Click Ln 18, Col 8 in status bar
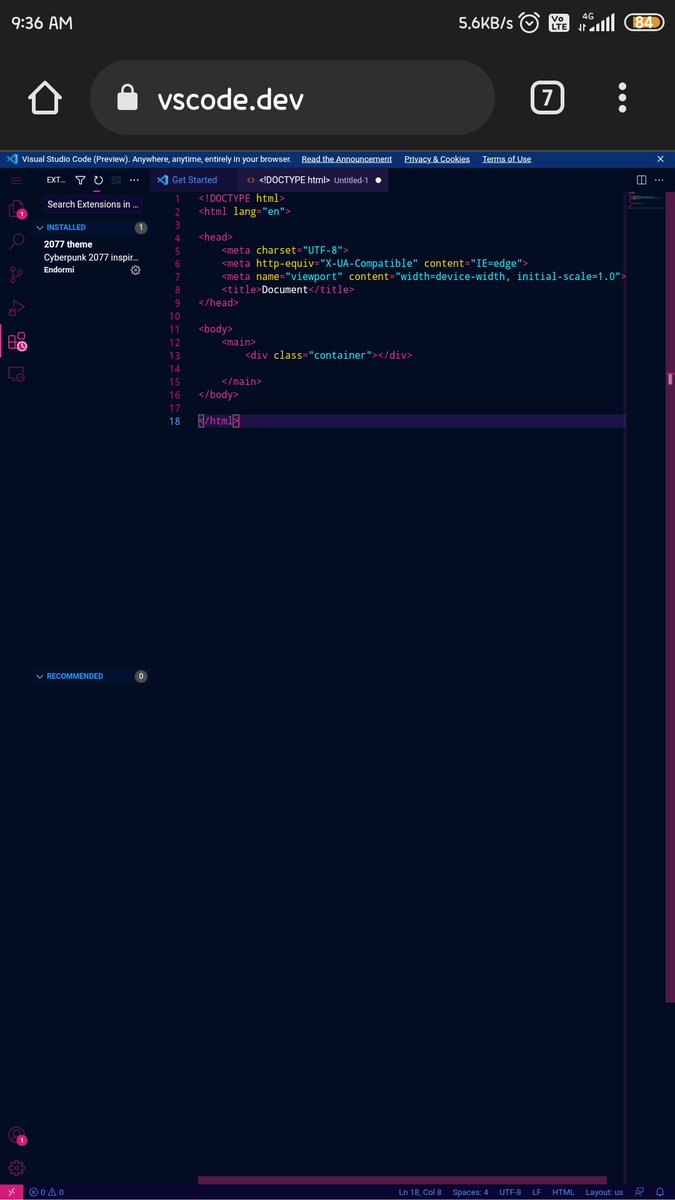The image size is (675, 1200). [420, 1192]
